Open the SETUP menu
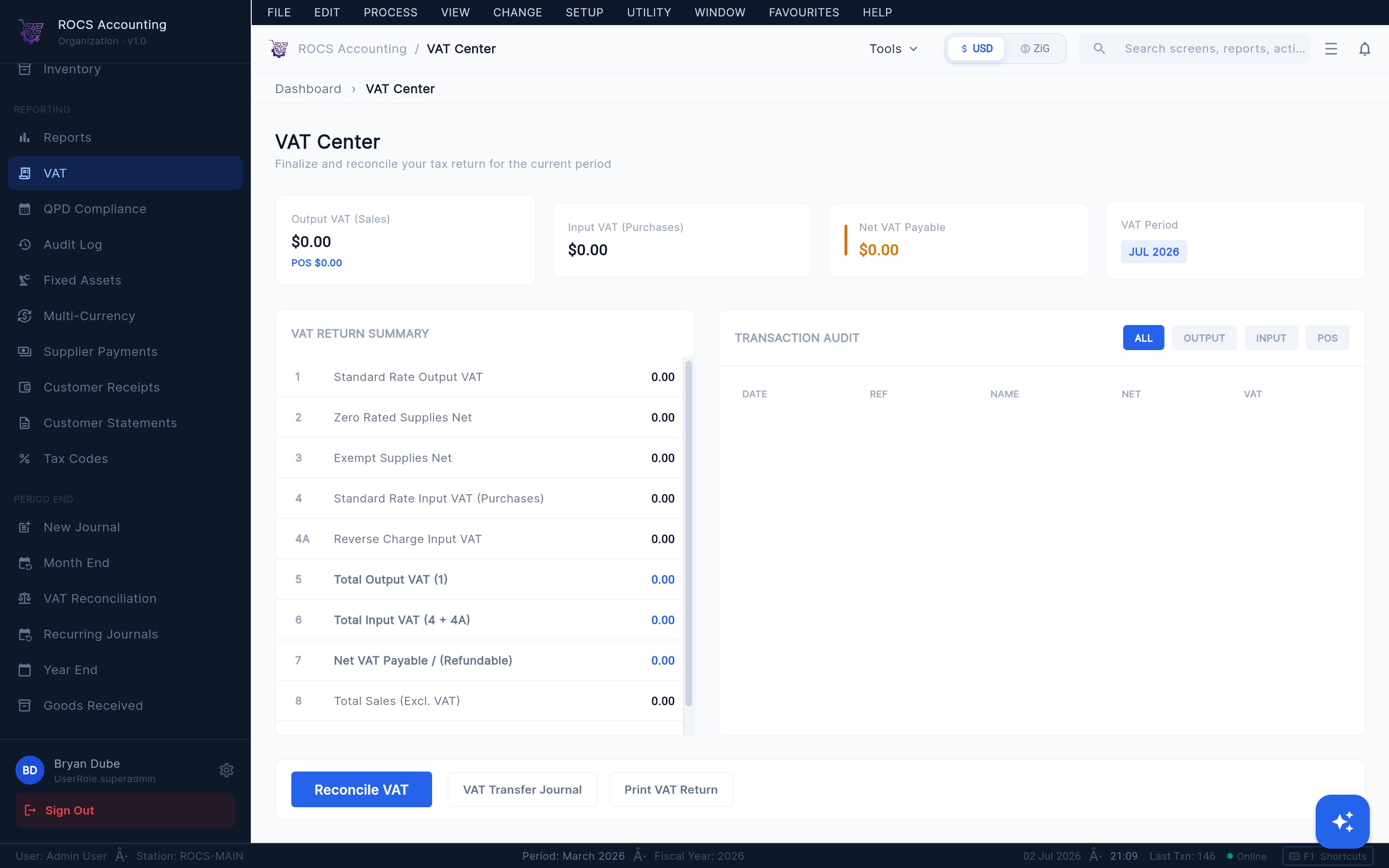Image resolution: width=1389 pixels, height=868 pixels. (x=585, y=13)
